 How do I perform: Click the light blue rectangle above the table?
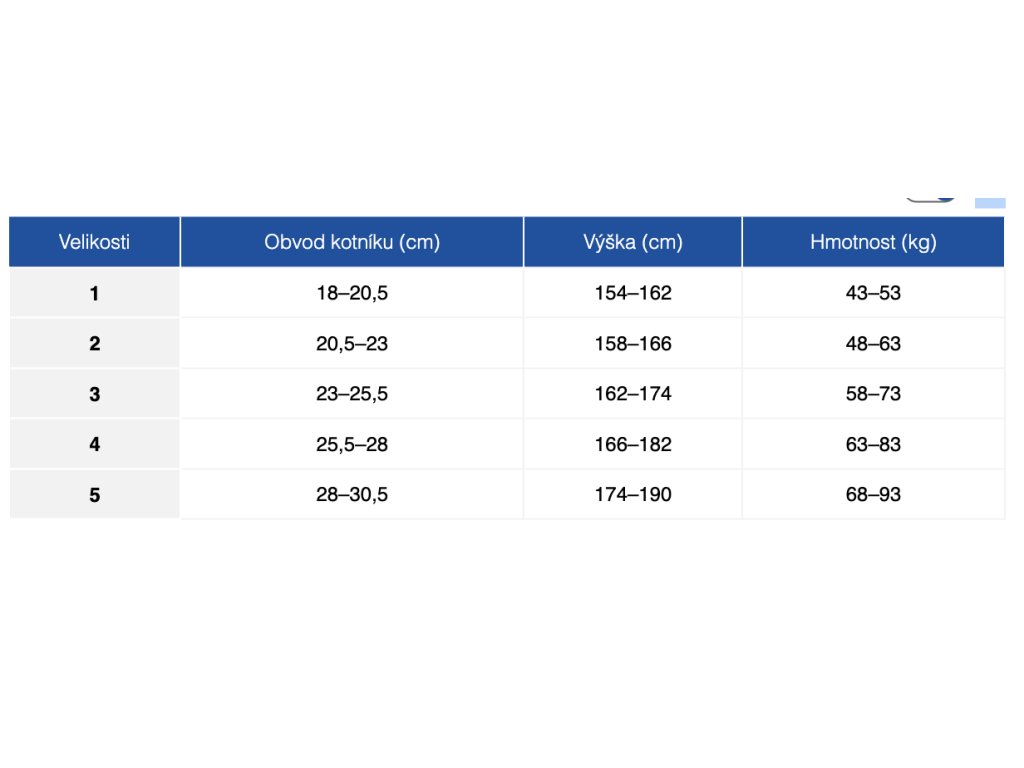coord(989,201)
